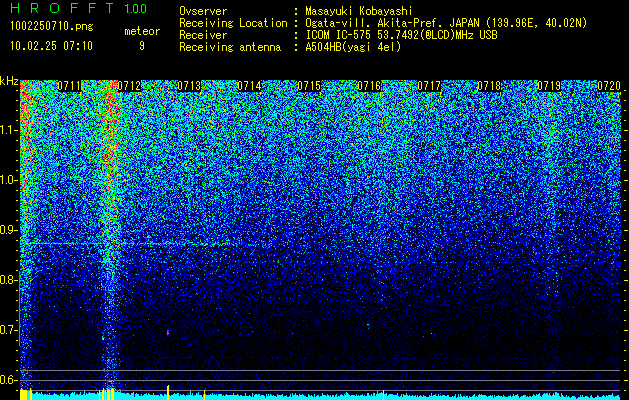The height and width of the screenshot is (400, 629).
Task: Click the timestamp 10.02.25 07:10
Action: tap(51, 46)
